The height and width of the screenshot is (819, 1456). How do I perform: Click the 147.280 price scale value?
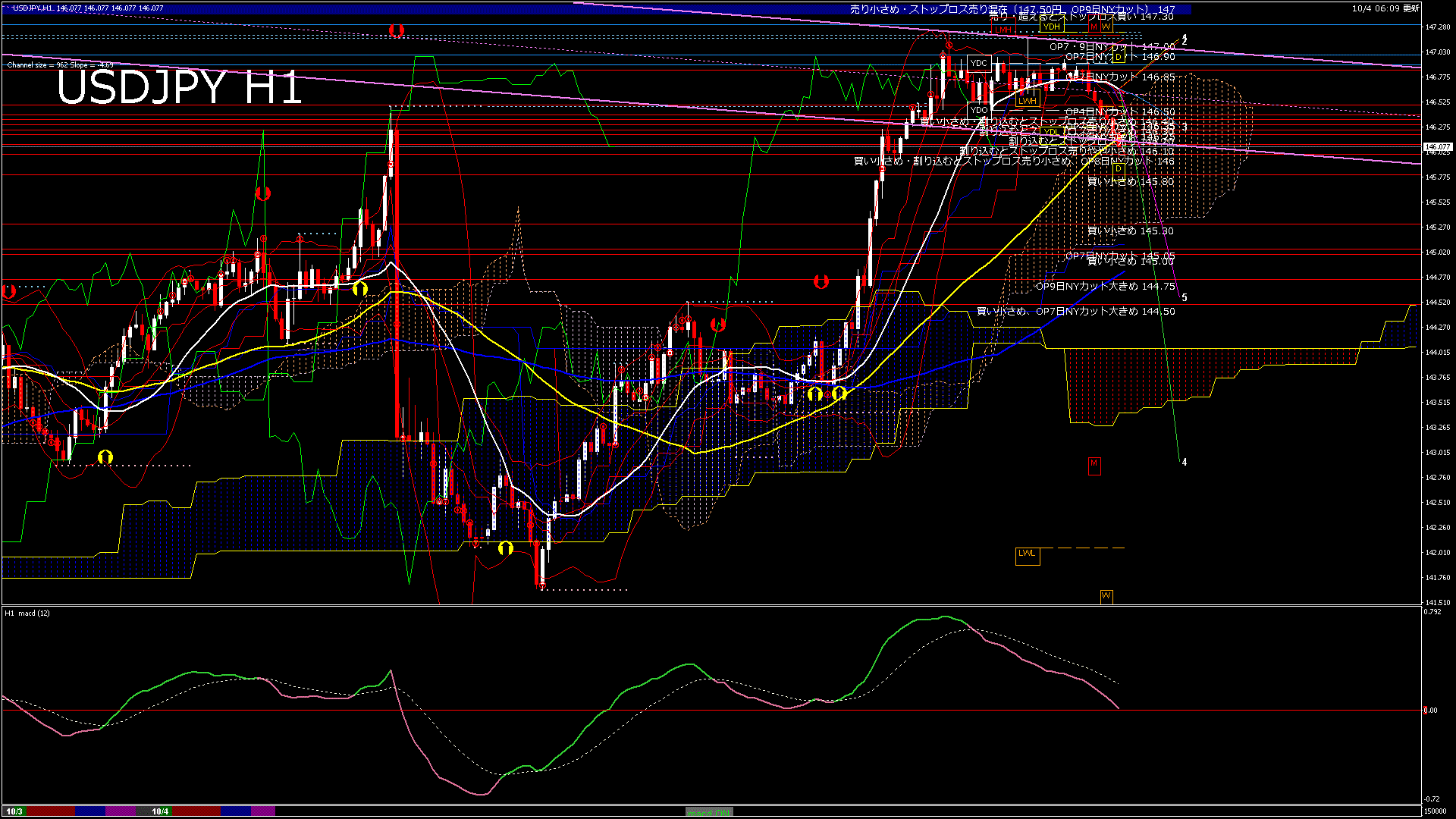tap(1438, 27)
